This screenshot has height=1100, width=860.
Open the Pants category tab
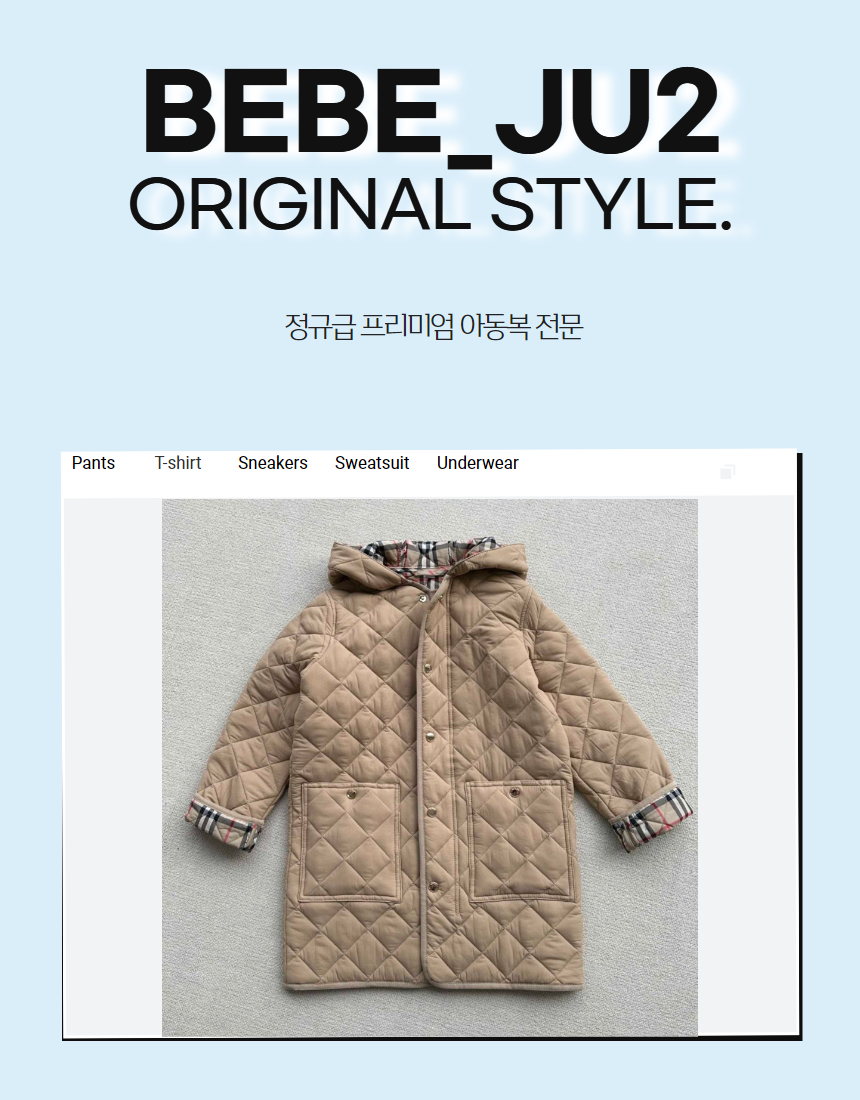coord(93,463)
